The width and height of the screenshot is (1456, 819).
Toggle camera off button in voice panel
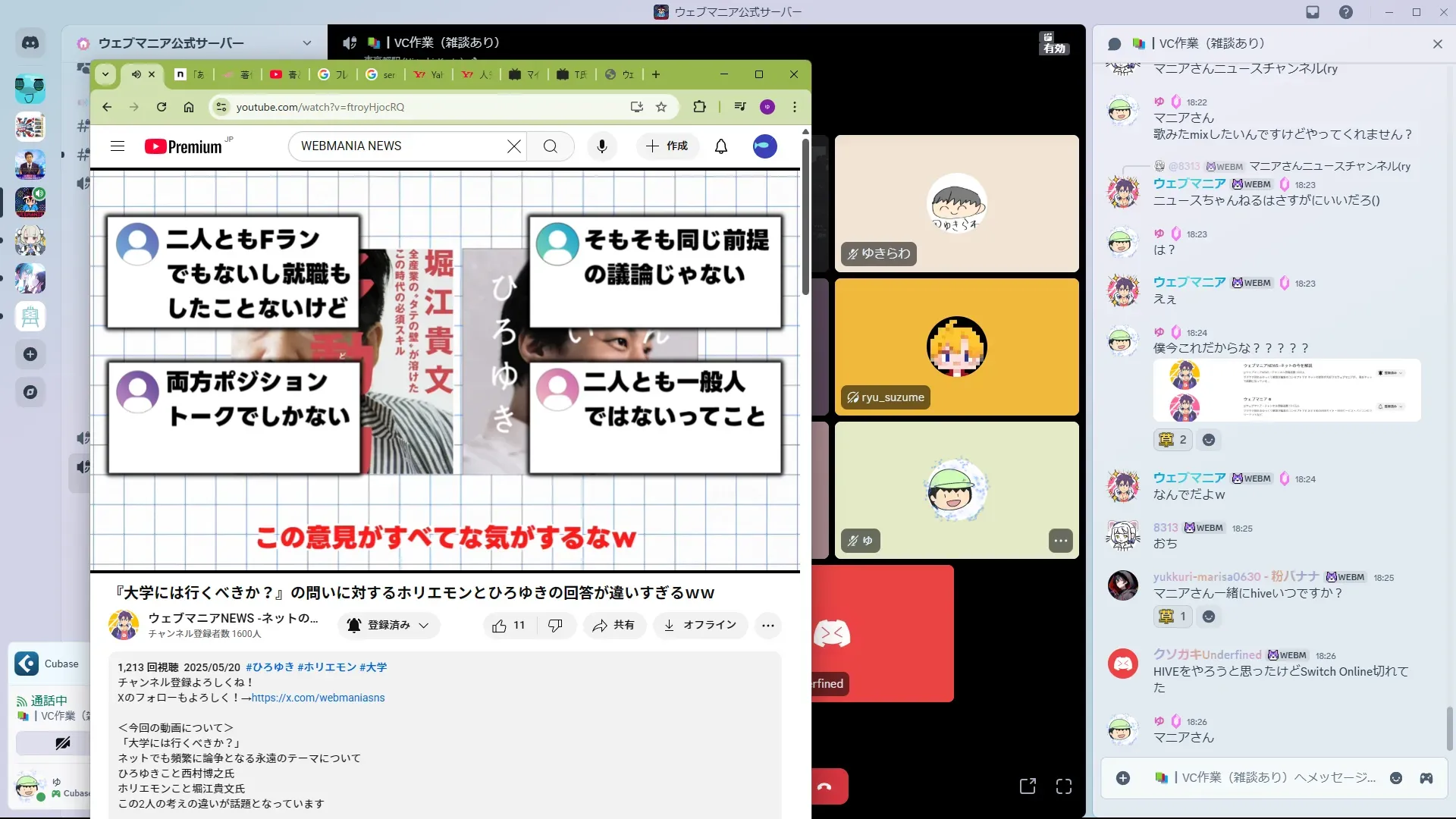point(62,743)
